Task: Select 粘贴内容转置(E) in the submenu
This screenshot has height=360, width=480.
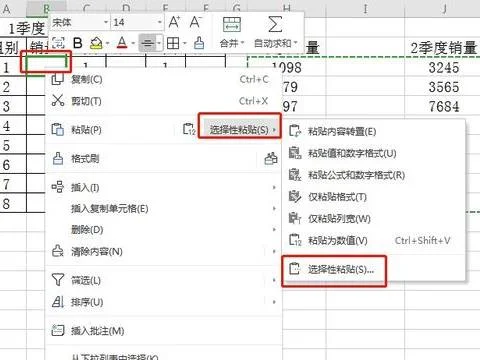Action: pyautogui.click(x=373, y=131)
